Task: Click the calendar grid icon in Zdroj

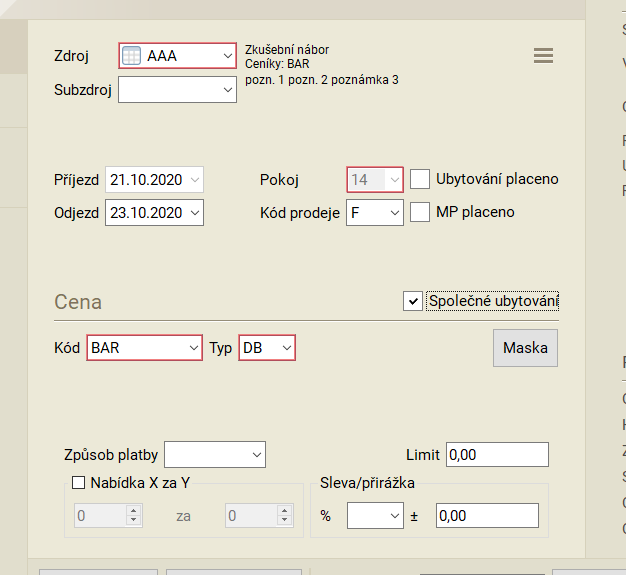Action: pos(131,56)
